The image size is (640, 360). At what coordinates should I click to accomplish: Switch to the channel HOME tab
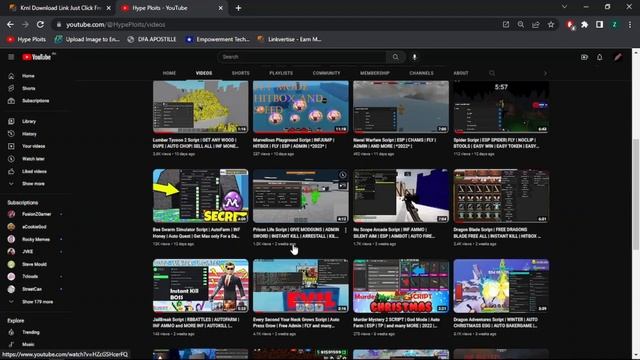pos(169,73)
